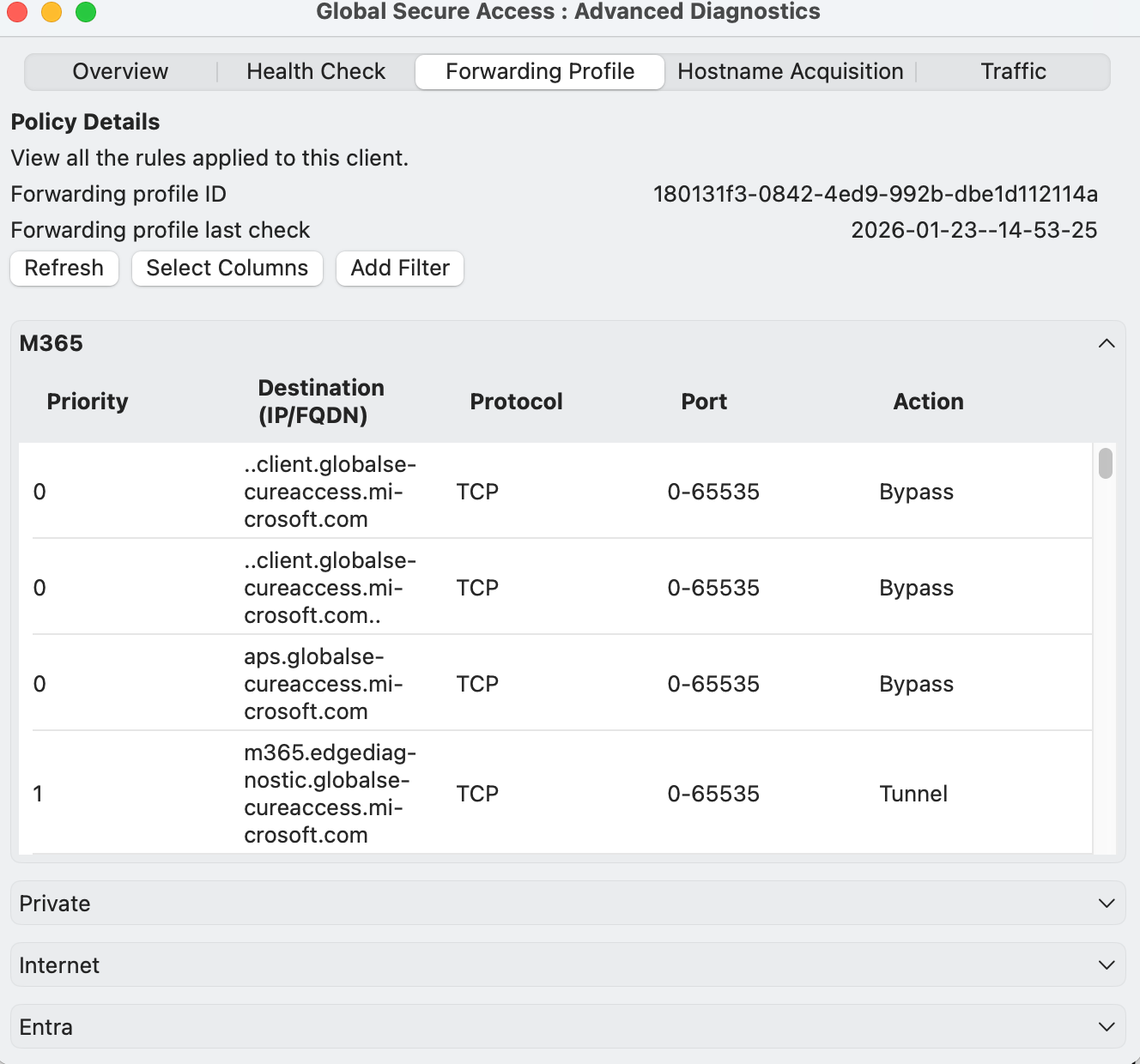
Task: Select m365.edgediagnostic destination cell
Action: tap(330, 794)
